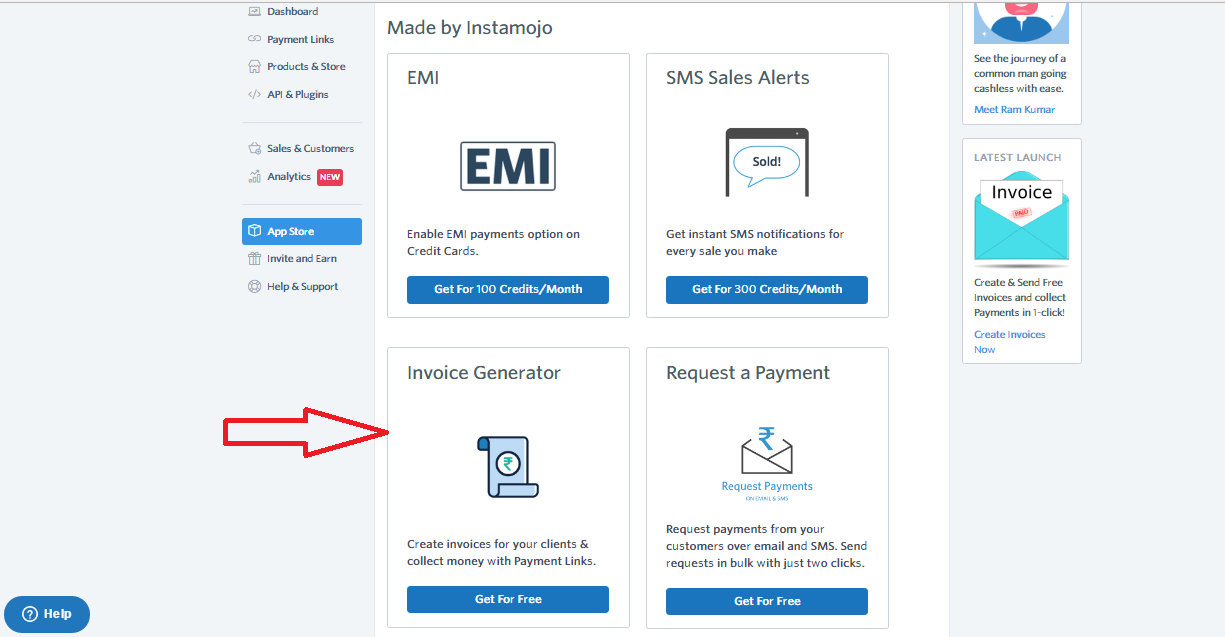Viewport: 1225px width, 637px height.
Task: Click the API & Plugins code icon
Action: [x=254, y=95]
